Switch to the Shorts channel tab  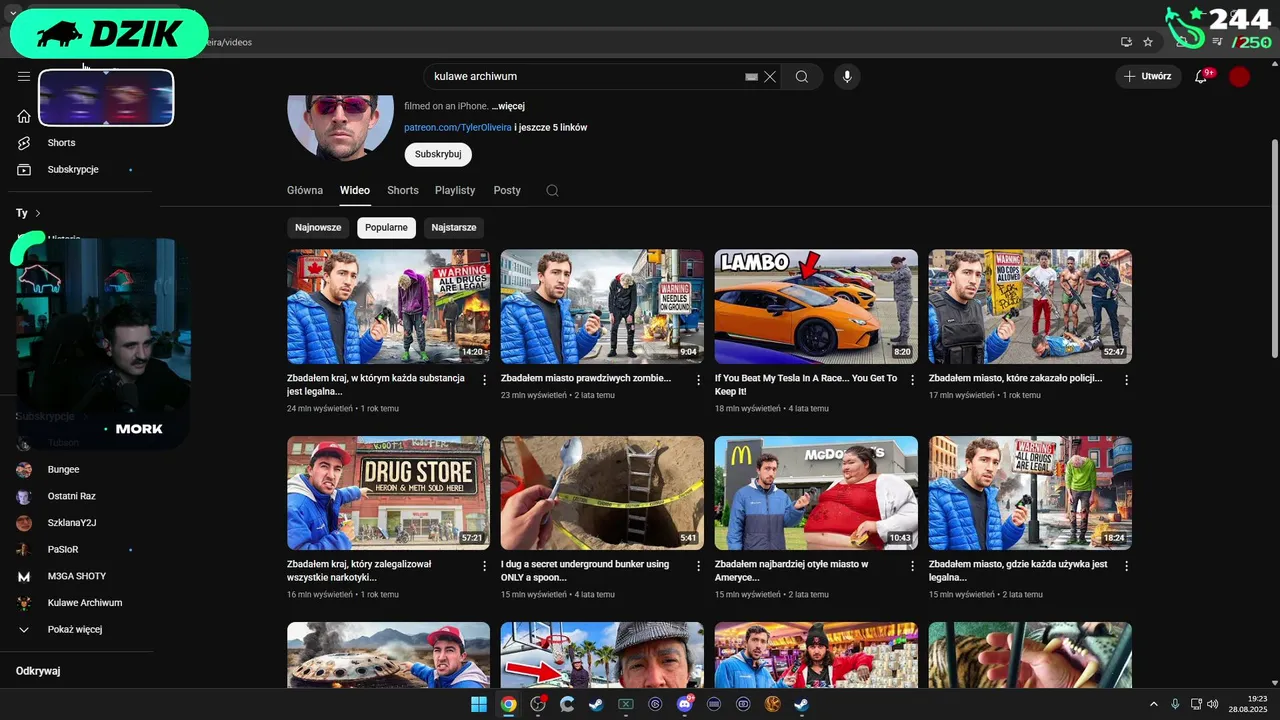tap(403, 190)
